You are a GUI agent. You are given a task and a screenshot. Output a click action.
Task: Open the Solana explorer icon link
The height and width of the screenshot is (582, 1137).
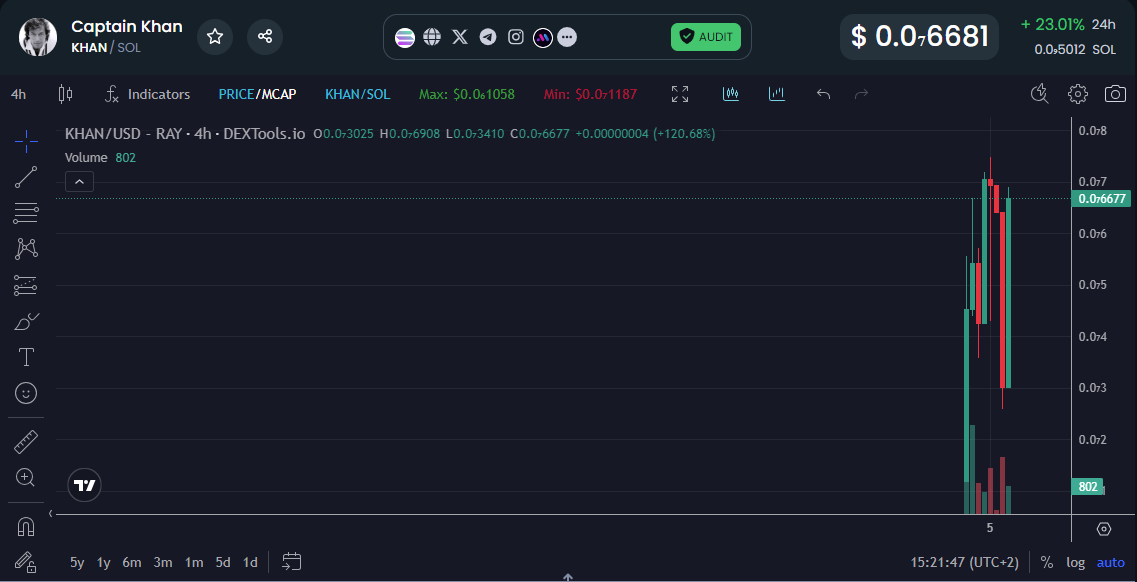pyautogui.click(x=405, y=37)
